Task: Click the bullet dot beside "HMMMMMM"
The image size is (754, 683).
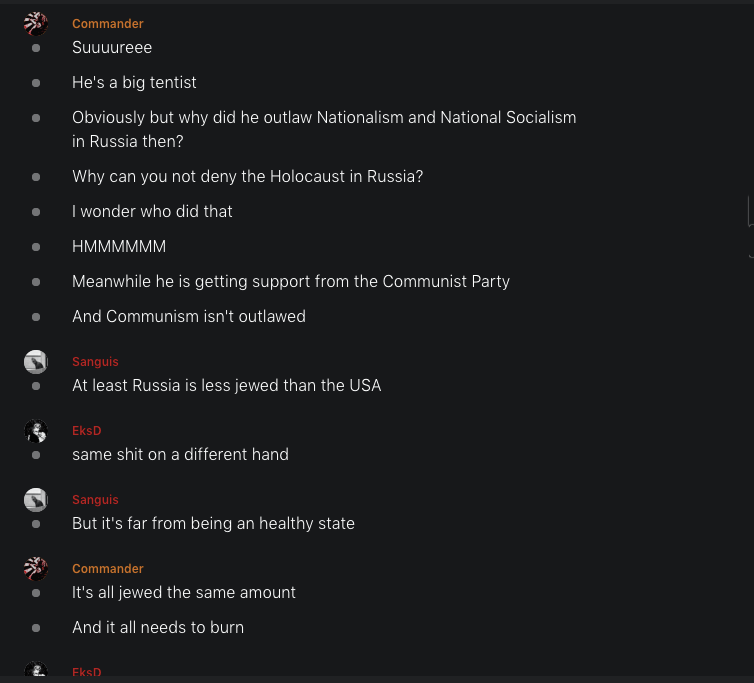Action: tap(36, 247)
